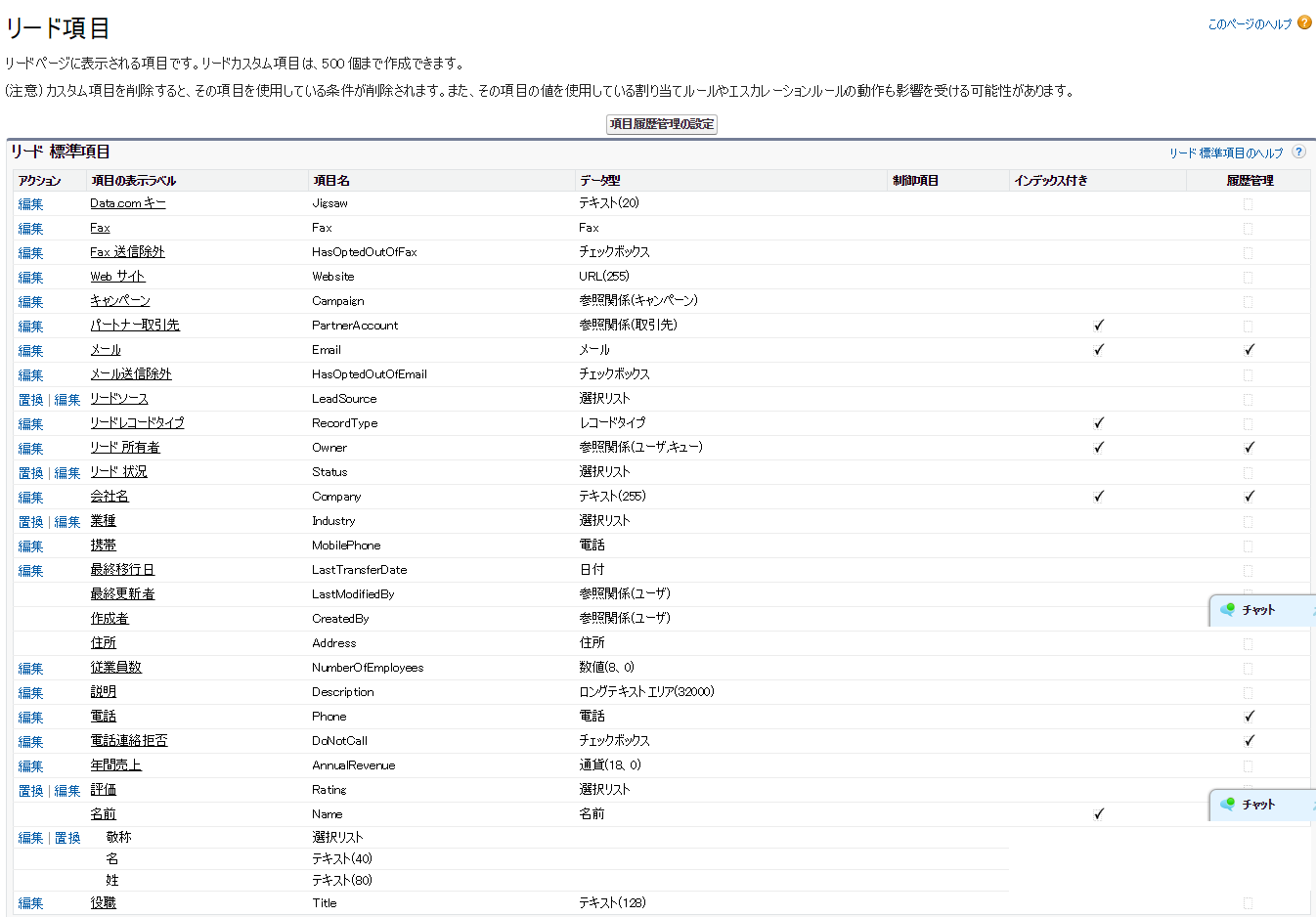Click 編集 next to パートナー取引先

point(31,327)
